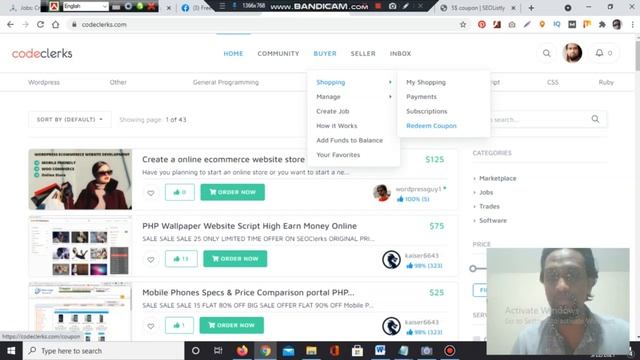Open the Extensions puzzle icon
Image resolution: width=640 pixels, height=360 pixels.
[602, 24]
